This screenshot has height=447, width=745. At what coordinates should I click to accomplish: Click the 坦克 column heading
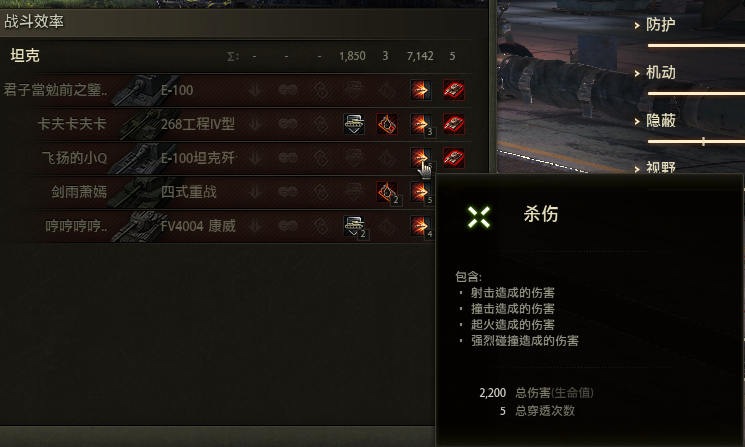point(25,56)
